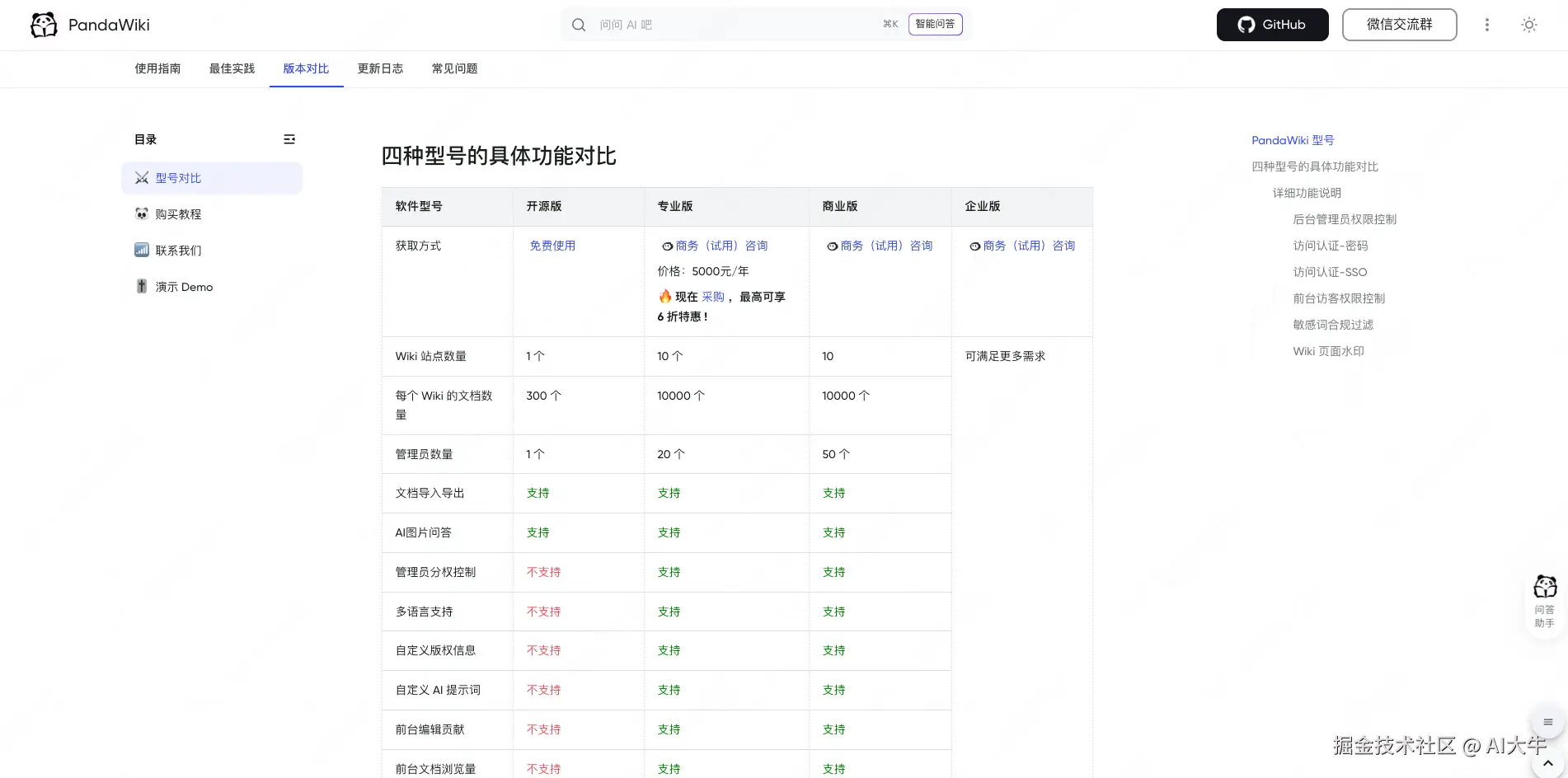Click the PandaWiki panda logo
This screenshot has height=778, width=1568.
click(44, 25)
